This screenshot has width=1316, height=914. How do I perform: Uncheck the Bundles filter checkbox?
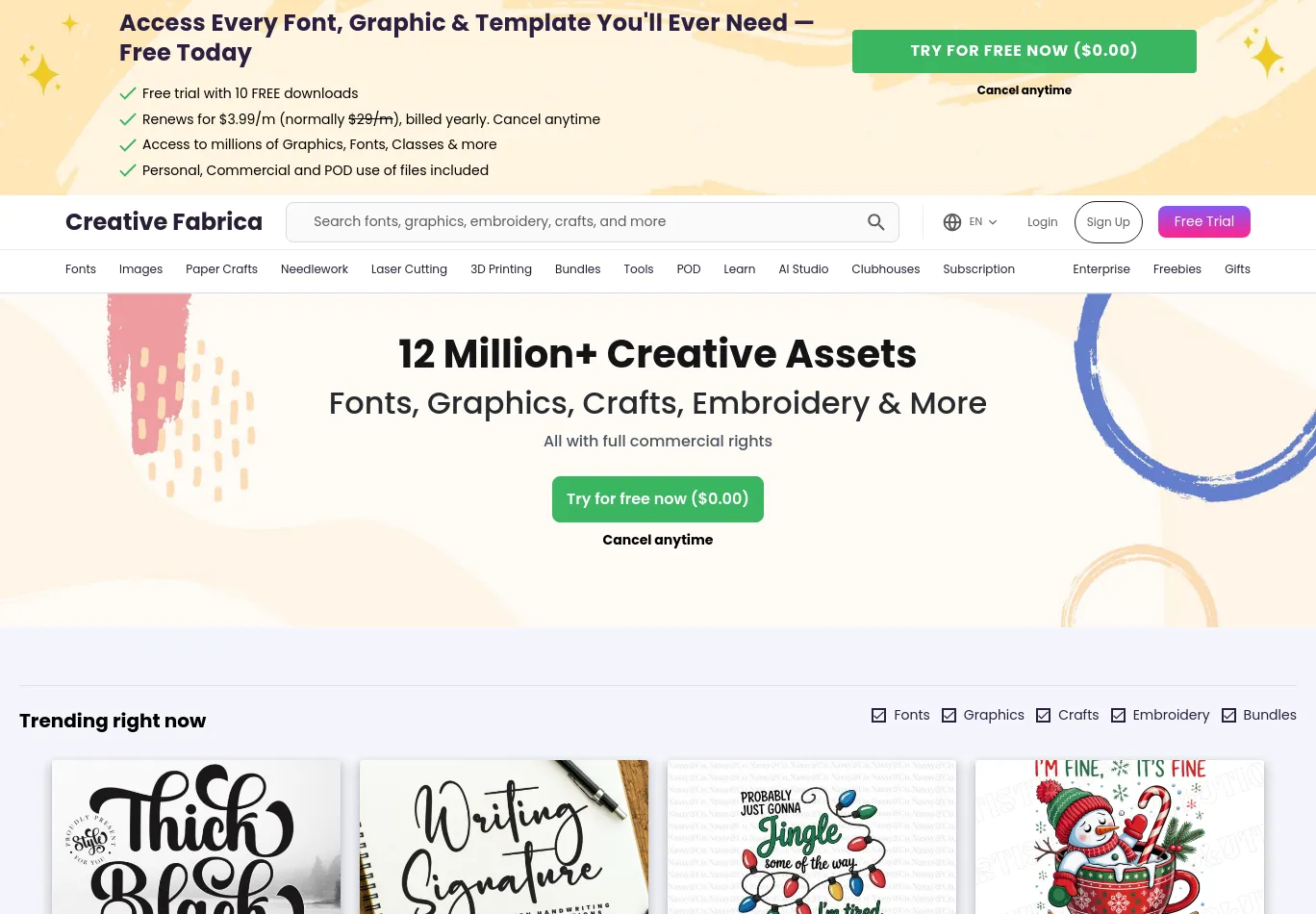pos(1228,715)
